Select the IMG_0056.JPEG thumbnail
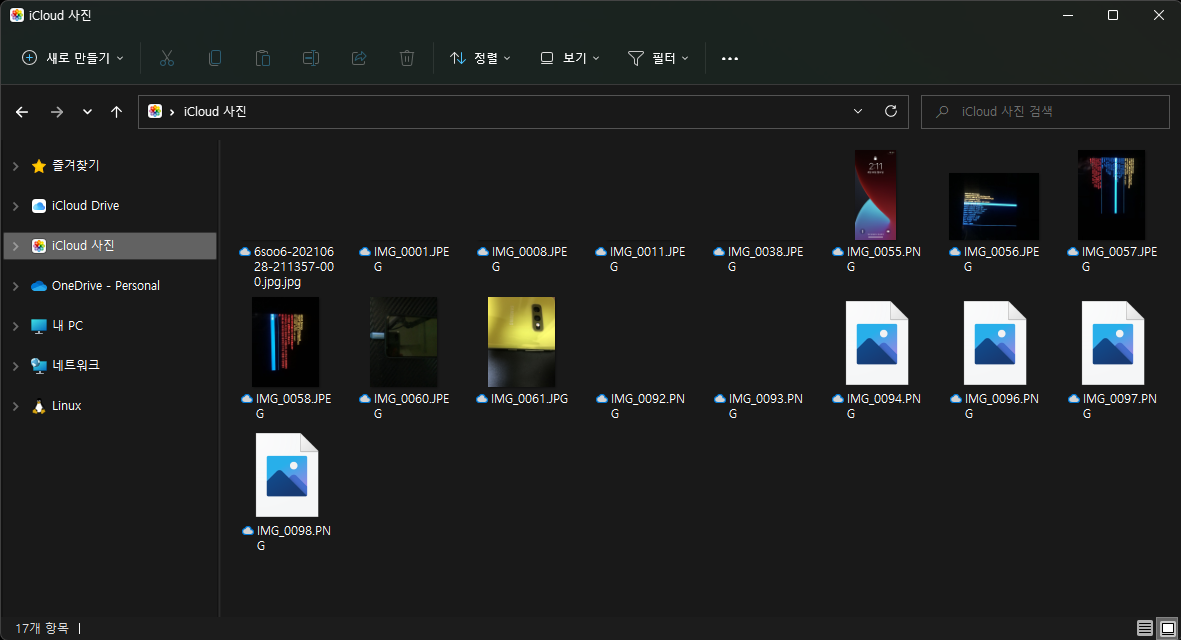Viewport: 1181px width, 640px height. (x=993, y=206)
